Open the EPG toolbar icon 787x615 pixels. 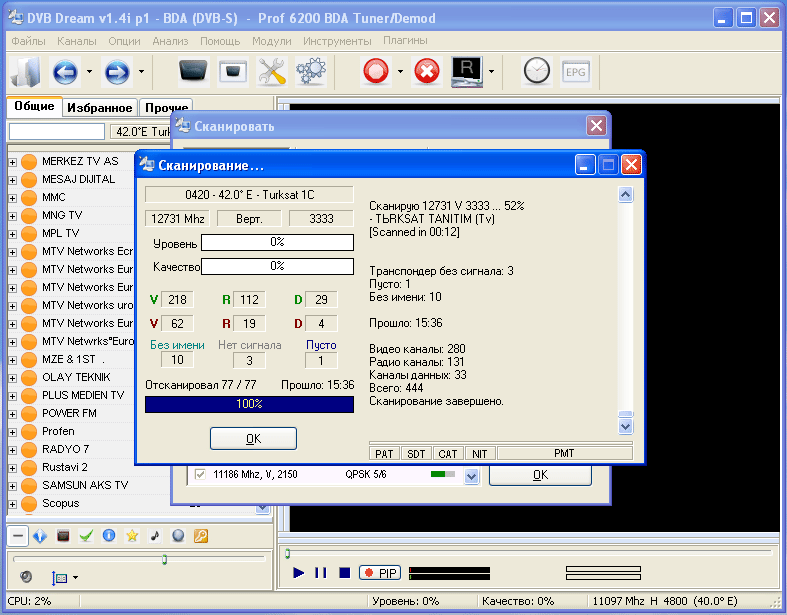576,72
